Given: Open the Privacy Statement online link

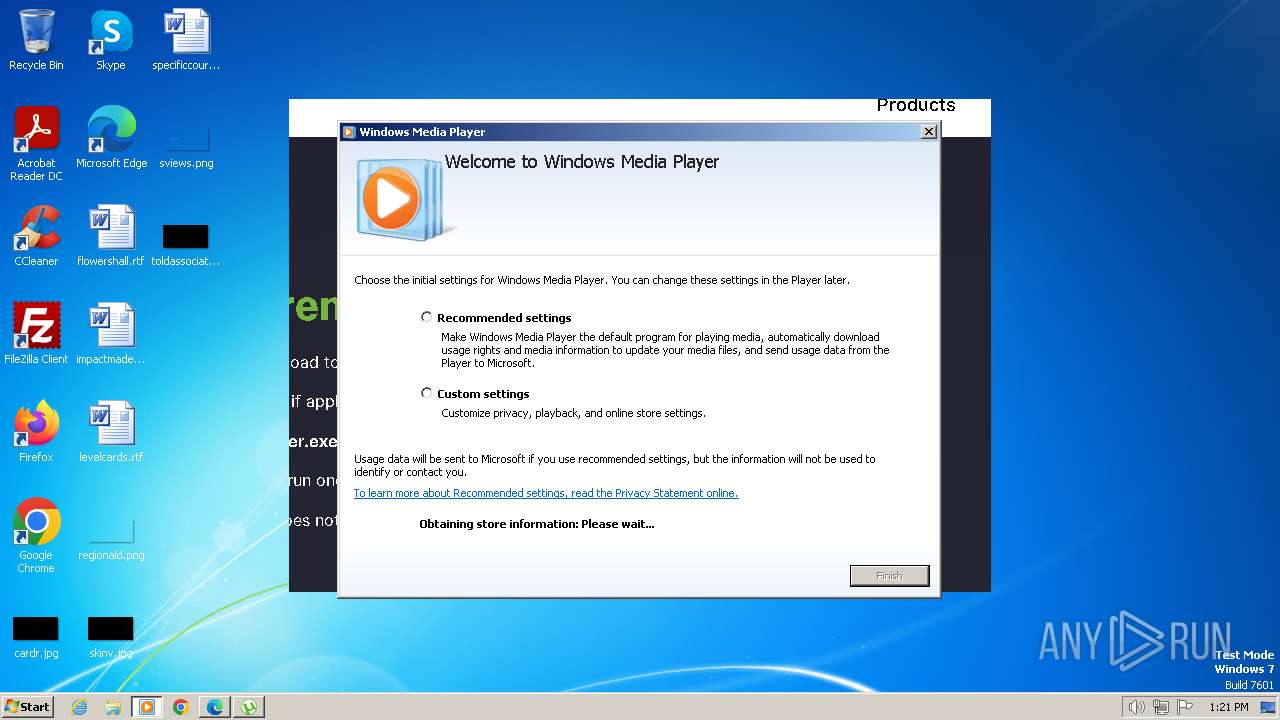Looking at the screenshot, I should [546, 493].
